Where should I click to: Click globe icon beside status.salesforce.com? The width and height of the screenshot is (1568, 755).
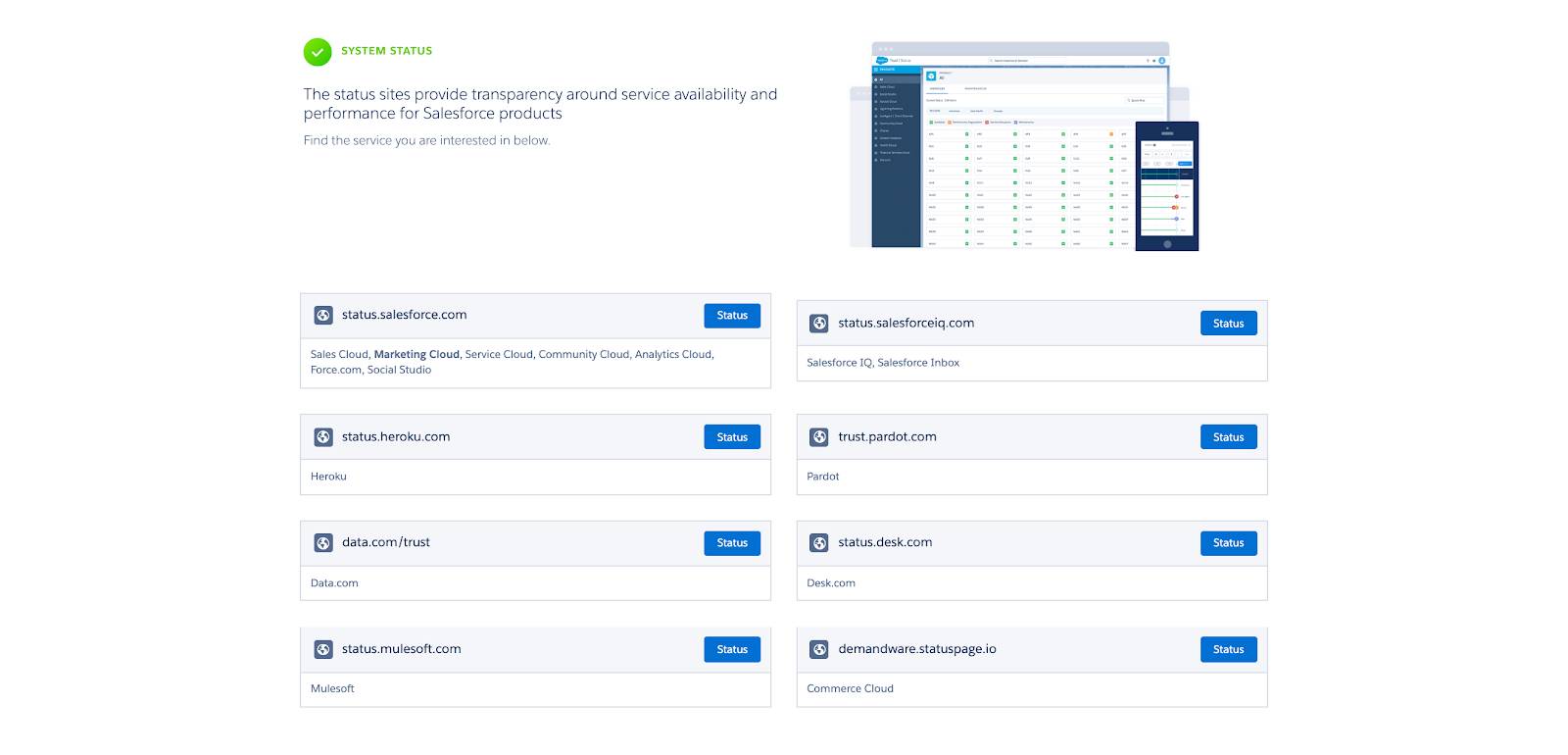(323, 316)
